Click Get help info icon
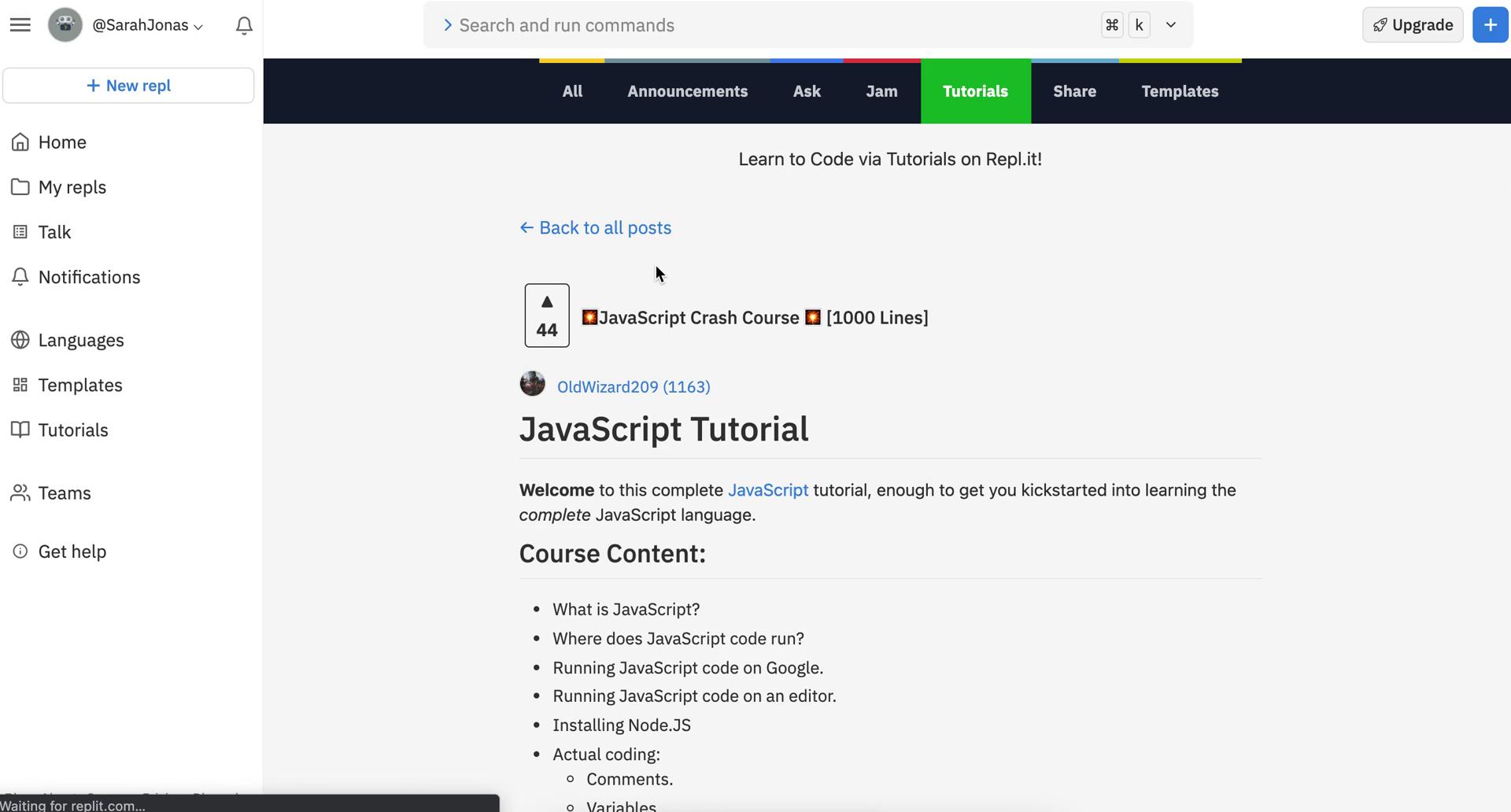1511x812 pixels. (20, 552)
